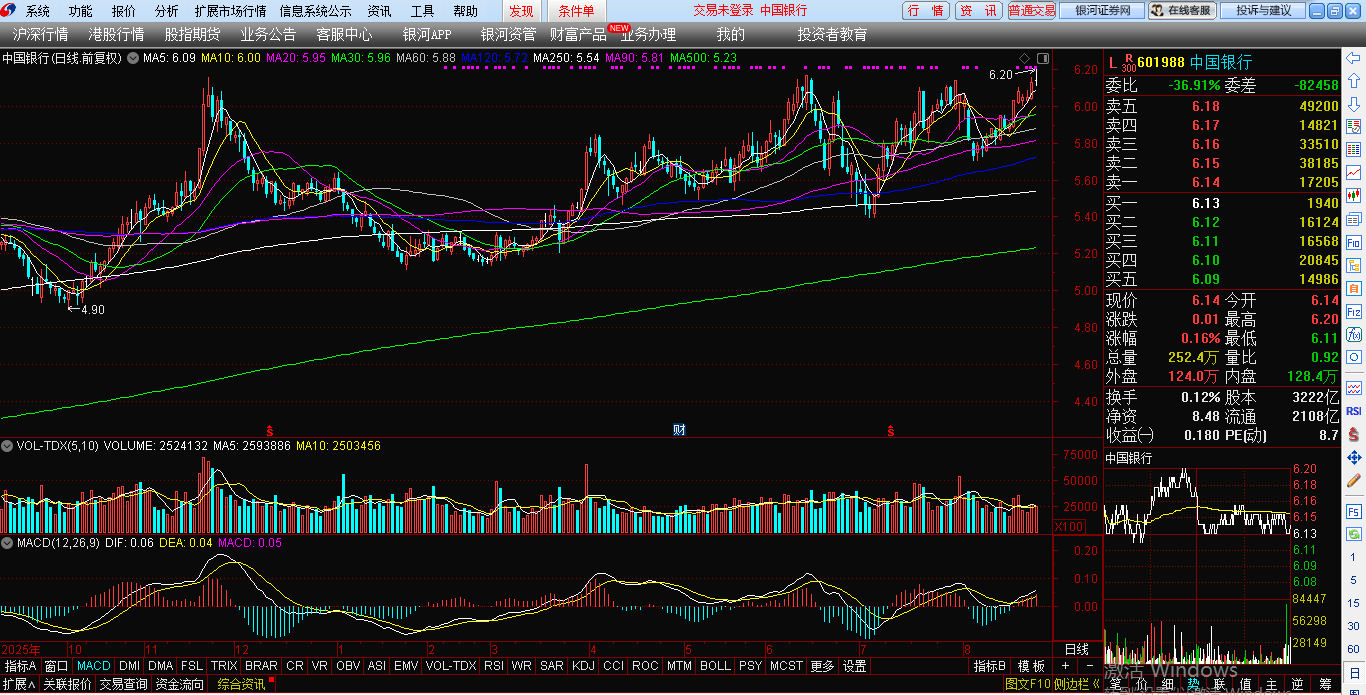Select the four-way move arrows icon
Screen dimensions: 1366x695
tap(1354, 457)
